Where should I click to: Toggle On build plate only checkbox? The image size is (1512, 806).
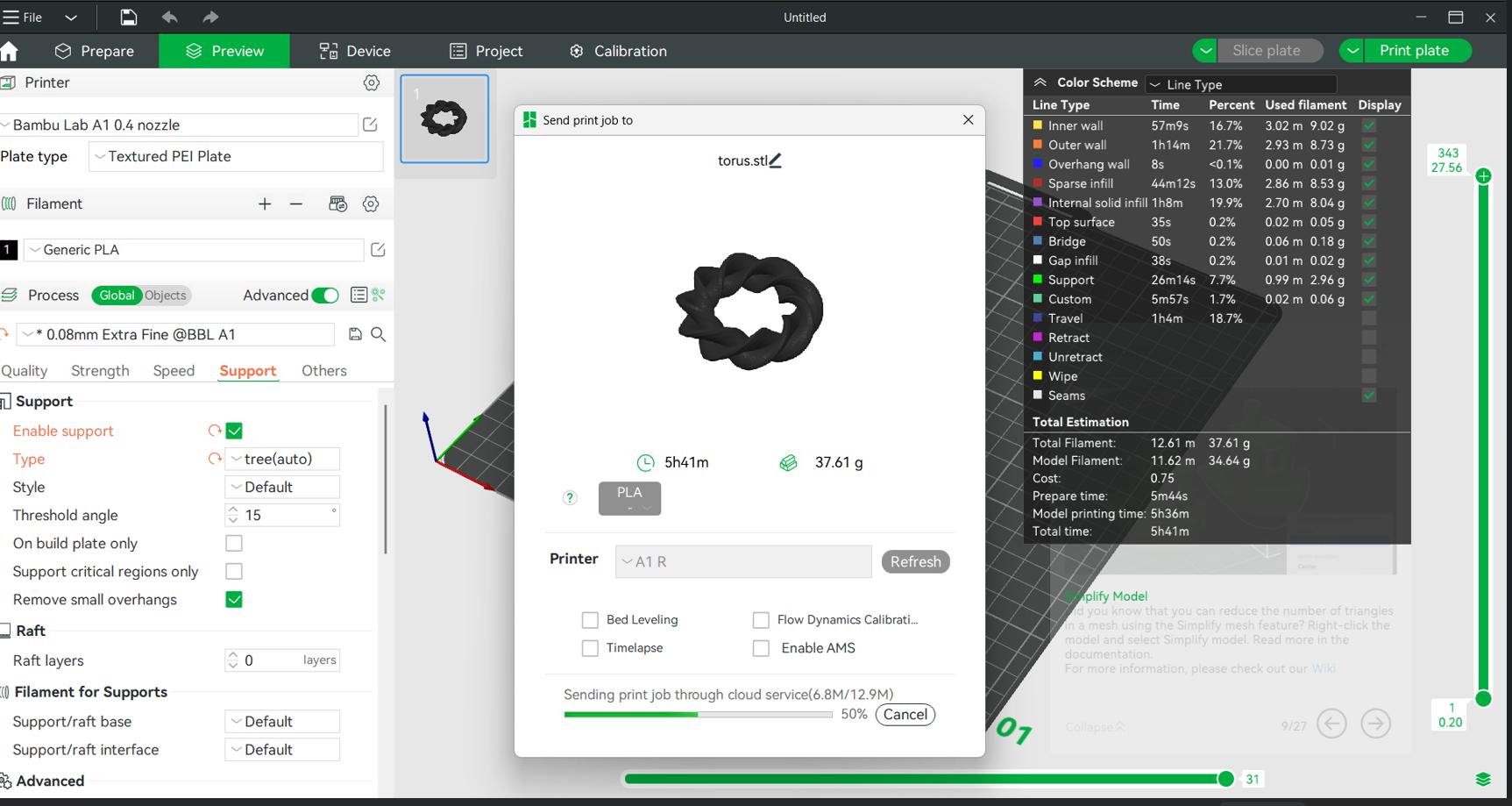234,543
